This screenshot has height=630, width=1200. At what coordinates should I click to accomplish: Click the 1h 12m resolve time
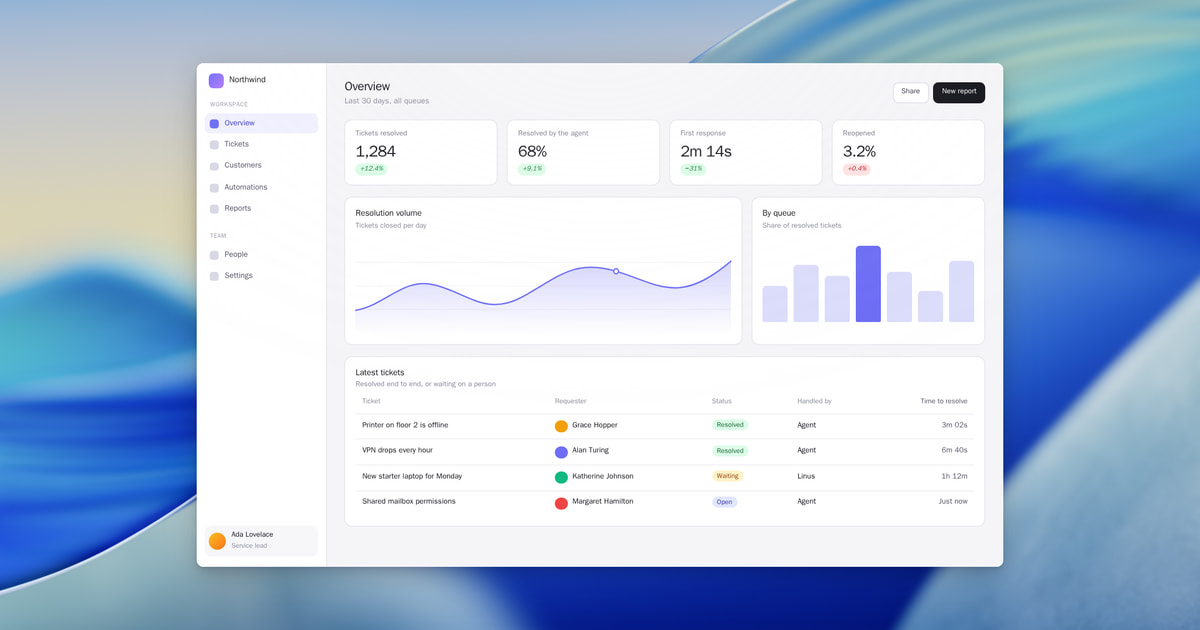[x=955, y=476]
